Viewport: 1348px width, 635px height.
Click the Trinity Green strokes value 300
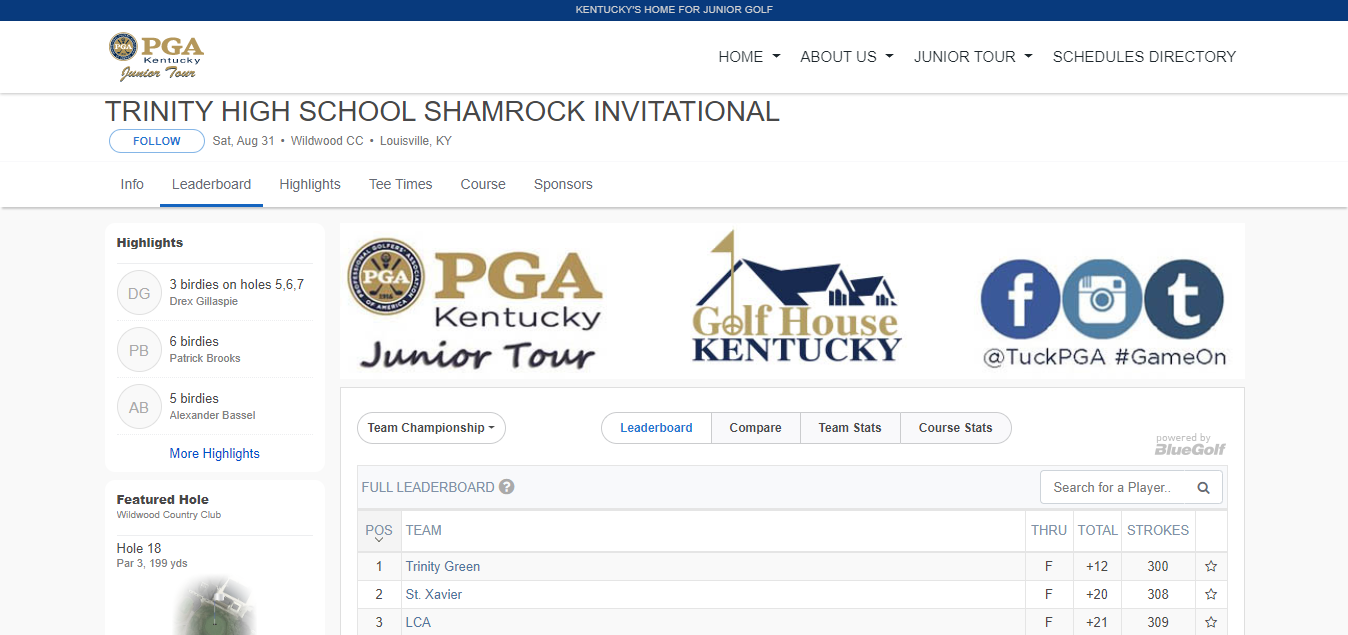pyautogui.click(x=1158, y=566)
